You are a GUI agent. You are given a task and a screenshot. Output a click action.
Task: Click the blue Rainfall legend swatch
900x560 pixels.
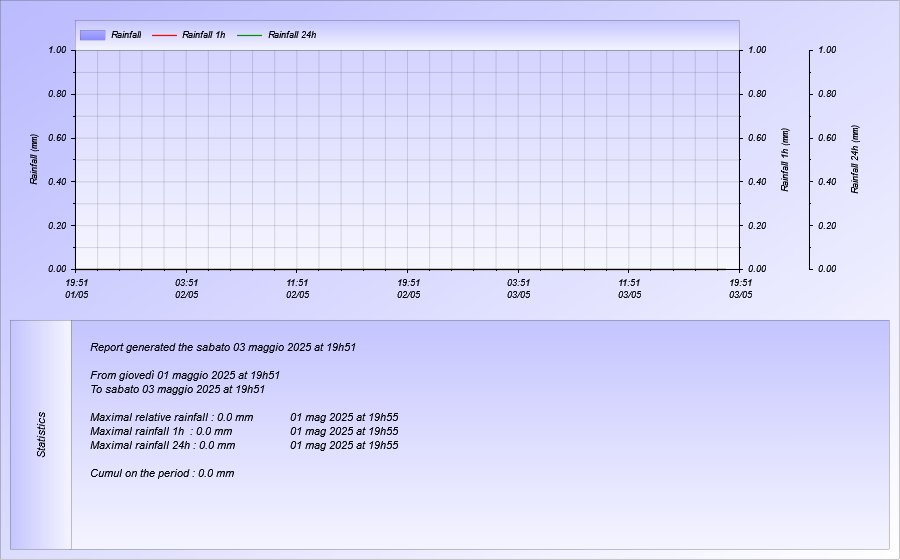(x=92, y=35)
